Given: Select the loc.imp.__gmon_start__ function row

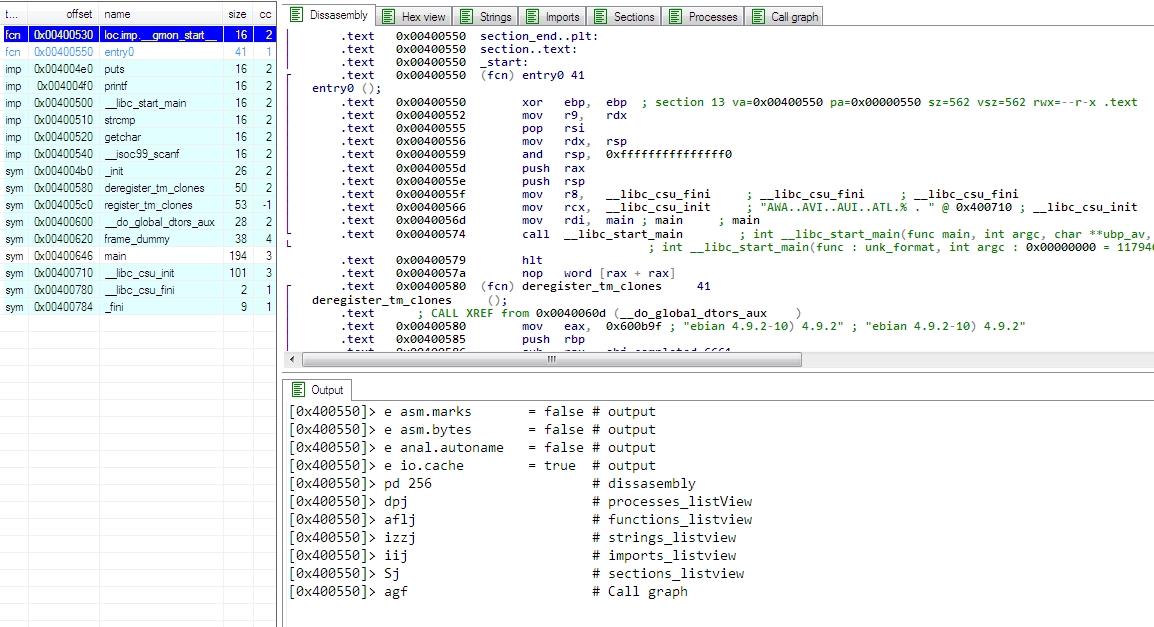Looking at the screenshot, I should click(138, 35).
